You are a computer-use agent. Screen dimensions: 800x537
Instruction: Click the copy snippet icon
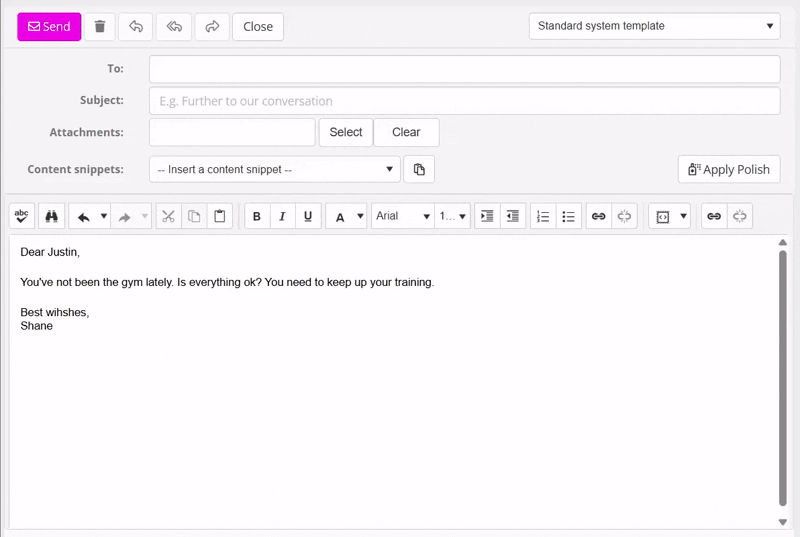(419, 170)
